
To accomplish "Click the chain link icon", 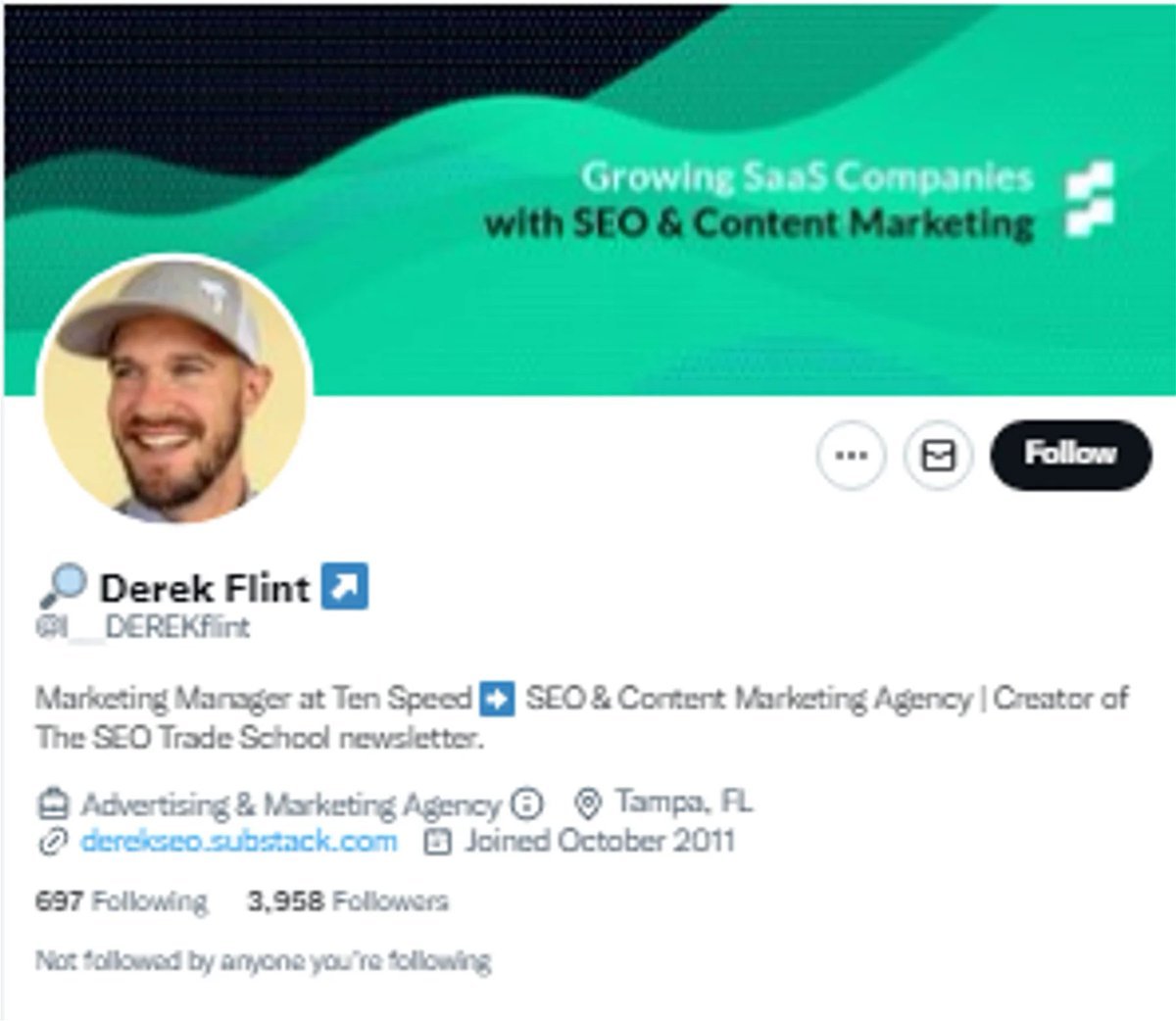I will [x=52, y=842].
